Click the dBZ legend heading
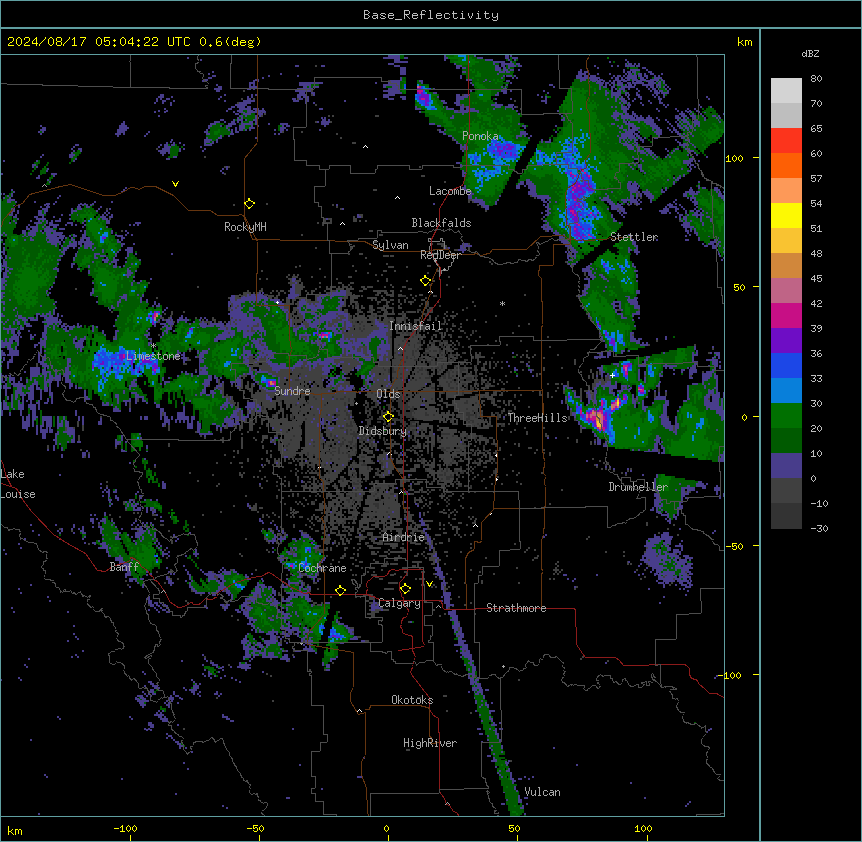862x842 pixels. click(810, 54)
